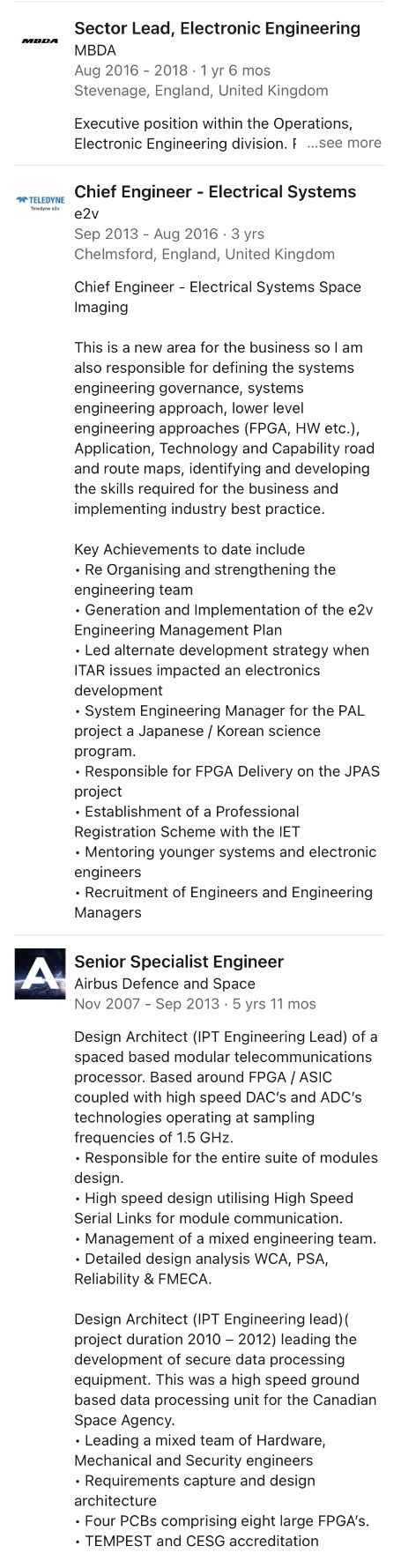Select the MBDA company name
The image size is (401, 1568).
(x=95, y=50)
